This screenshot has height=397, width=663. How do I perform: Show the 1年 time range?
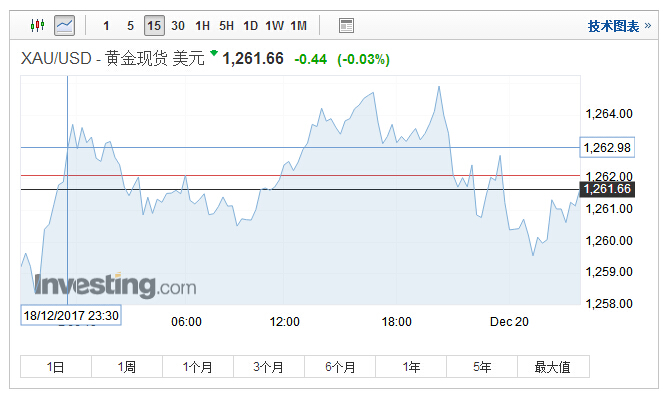pyautogui.click(x=411, y=367)
